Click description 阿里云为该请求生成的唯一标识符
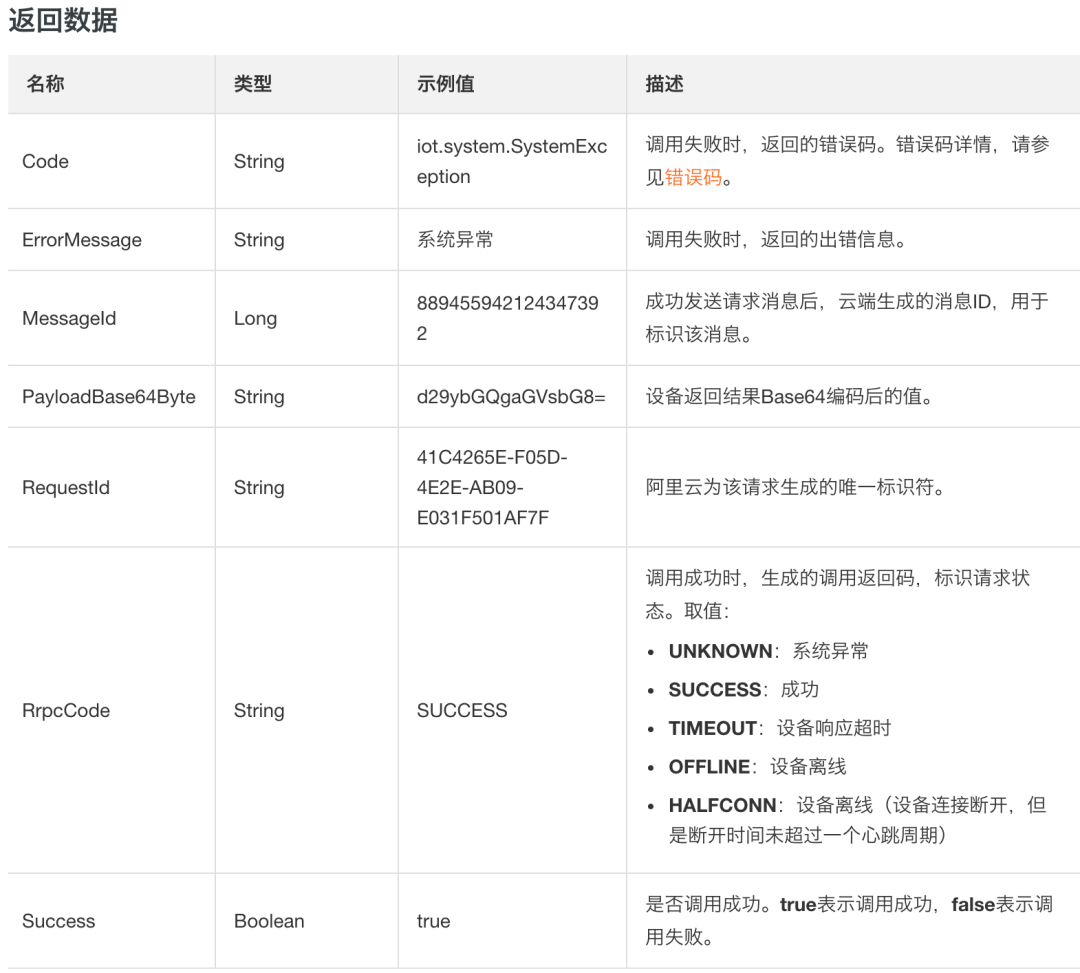This screenshot has height=973, width=1080. pos(796,488)
